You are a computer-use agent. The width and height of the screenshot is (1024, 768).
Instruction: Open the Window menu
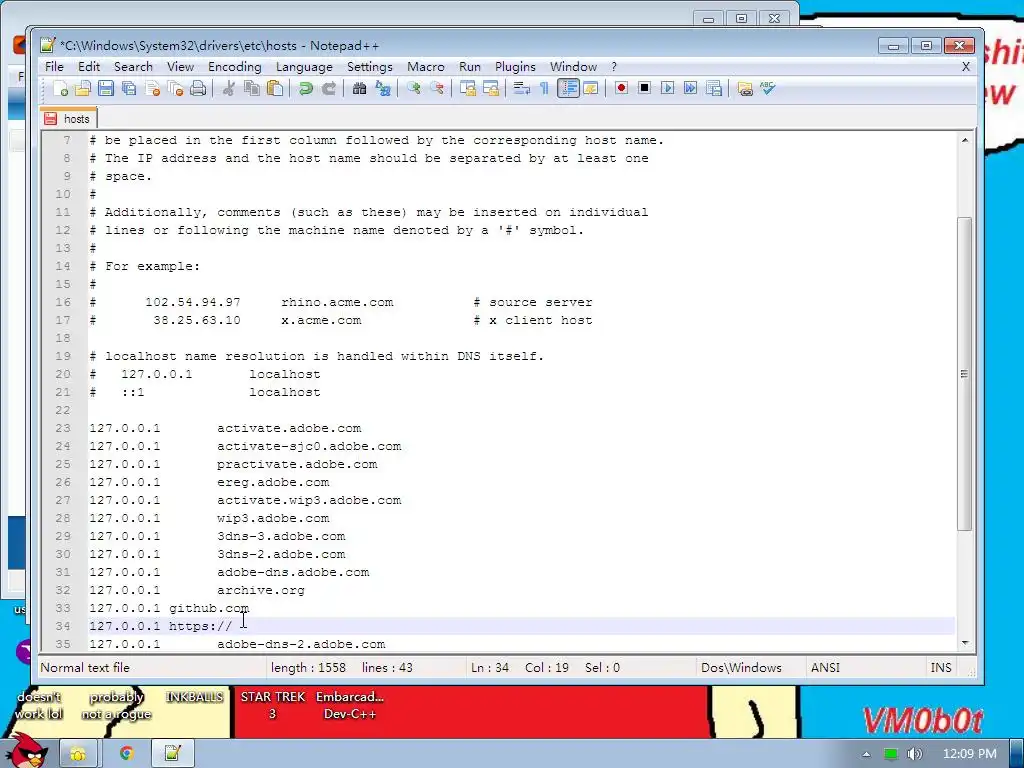573,67
